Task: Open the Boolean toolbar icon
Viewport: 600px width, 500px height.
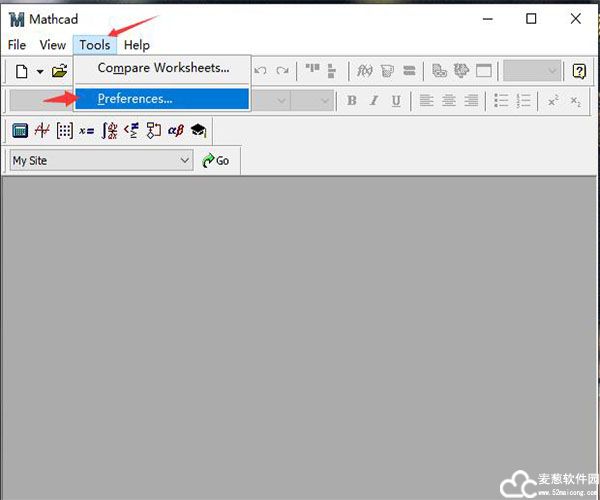Action: [132, 130]
